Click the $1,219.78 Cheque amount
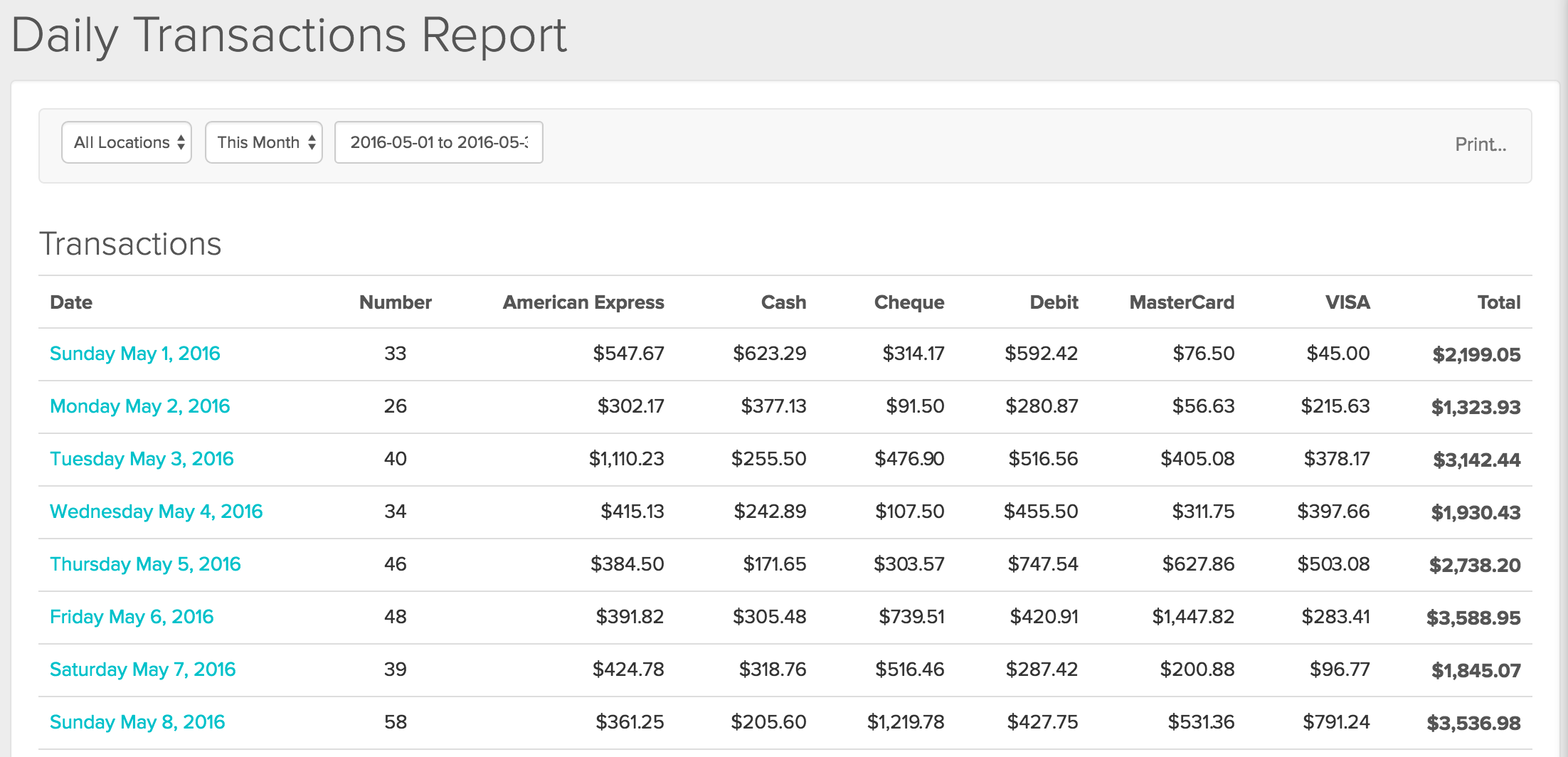Image resolution: width=1568 pixels, height=757 pixels. click(906, 722)
